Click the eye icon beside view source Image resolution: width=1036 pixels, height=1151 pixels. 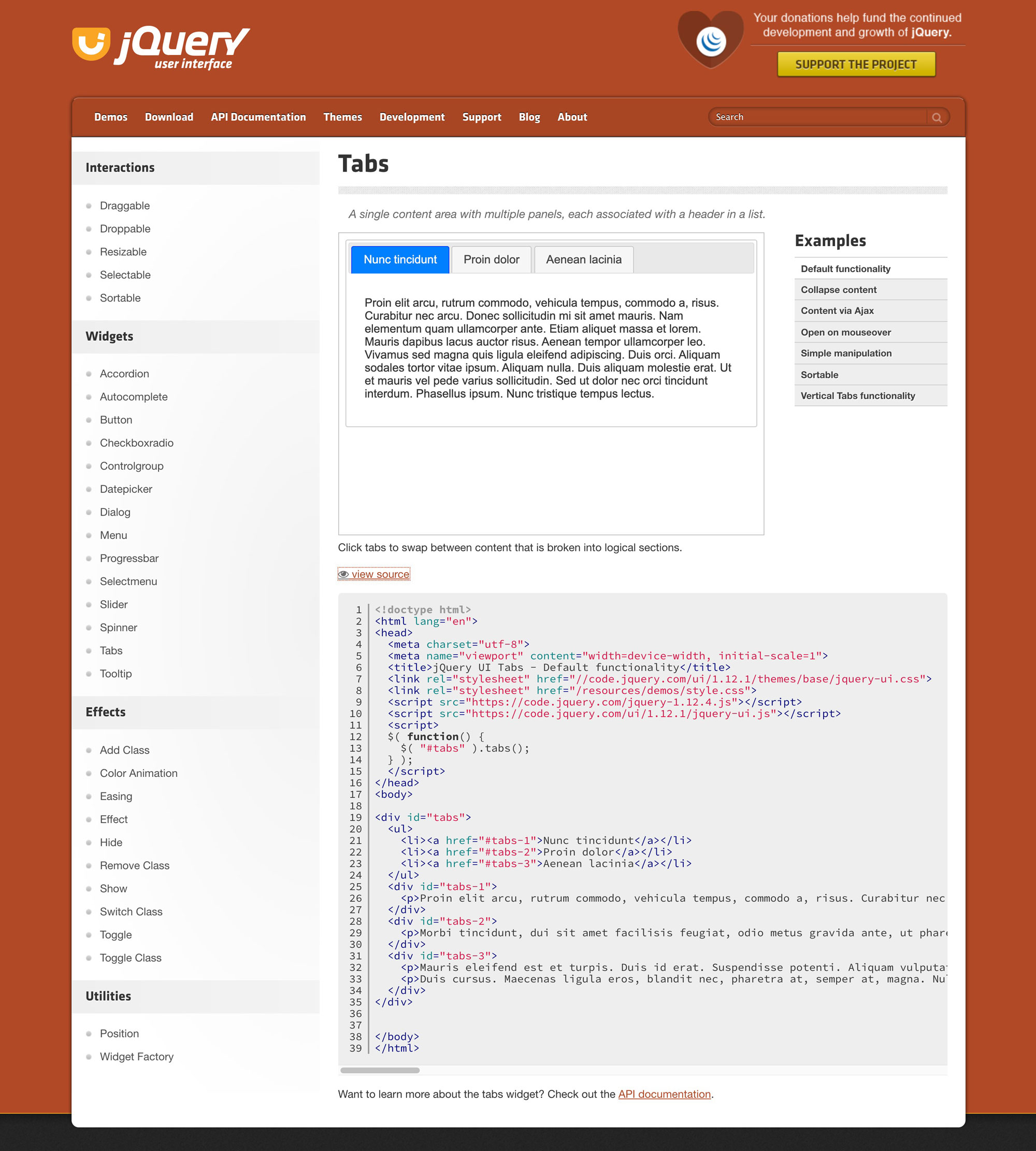point(343,574)
